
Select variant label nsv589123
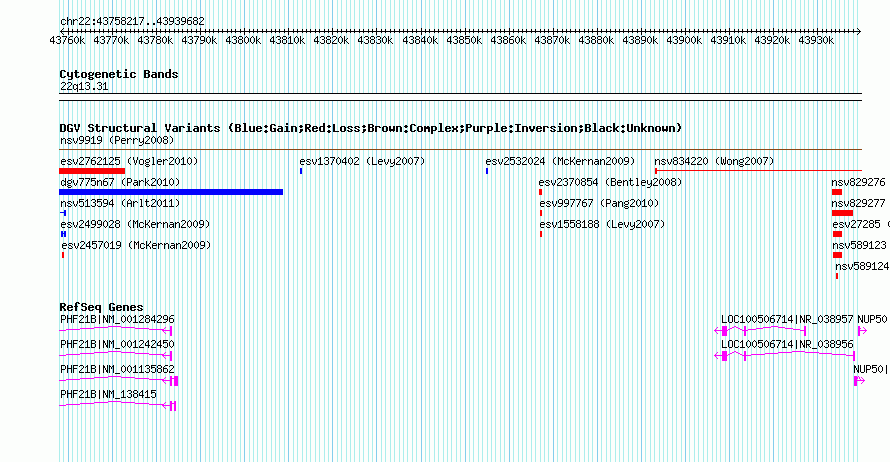point(859,245)
